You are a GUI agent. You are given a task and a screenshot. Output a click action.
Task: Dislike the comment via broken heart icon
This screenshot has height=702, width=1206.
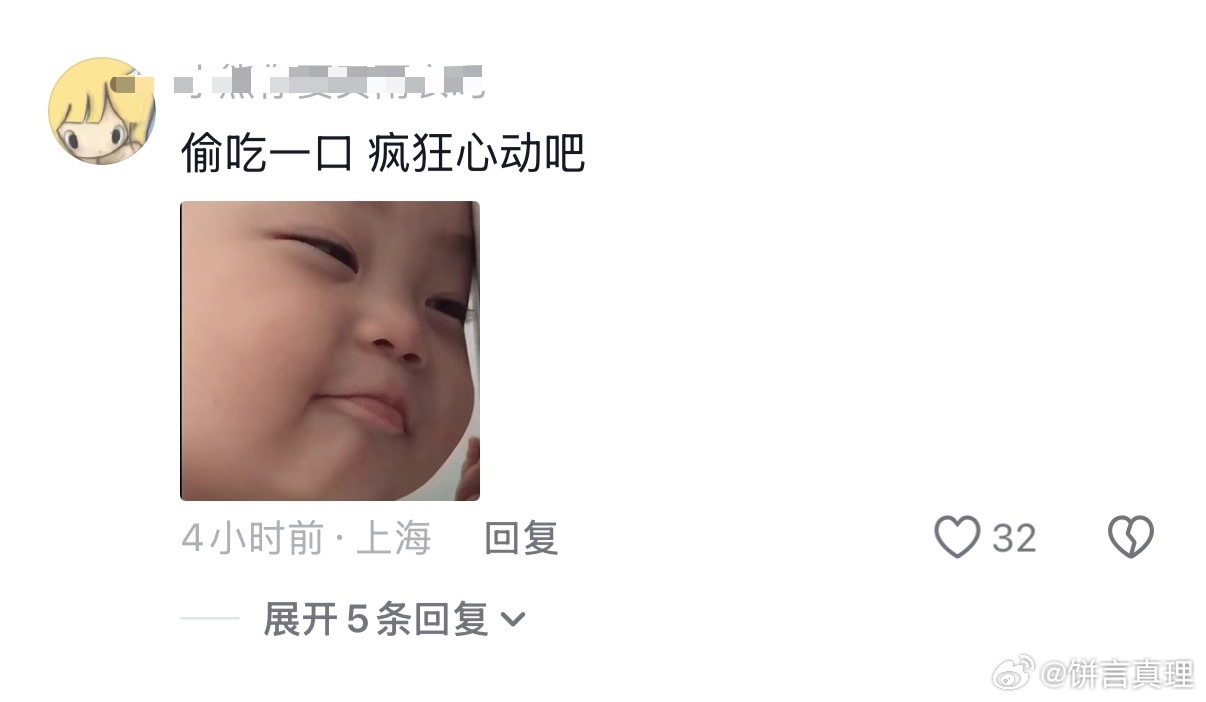[1131, 538]
